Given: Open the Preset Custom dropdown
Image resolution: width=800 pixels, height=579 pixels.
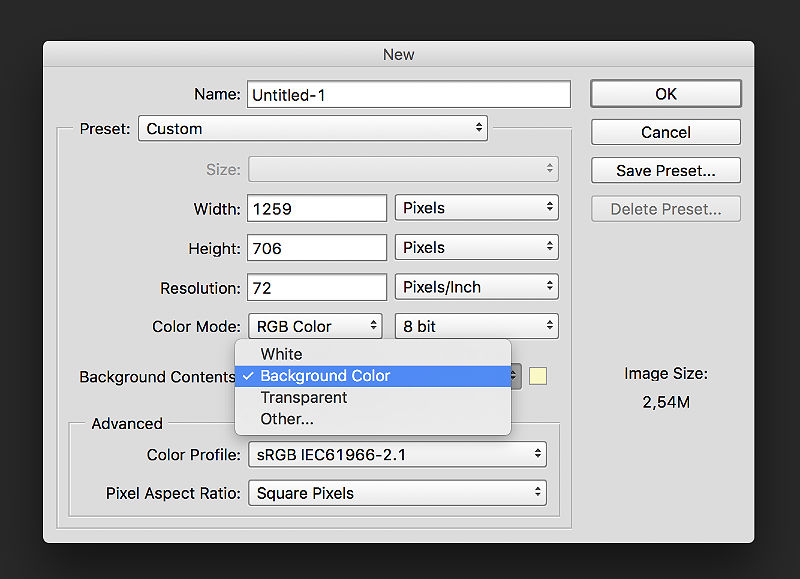Looking at the screenshot, I should click(x=313, y=129).
